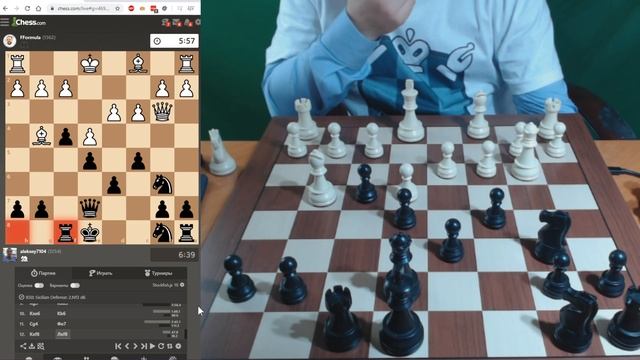Toggle the Варианты lines switch
This screenshot has width=640, height=360.
point(75,285)
